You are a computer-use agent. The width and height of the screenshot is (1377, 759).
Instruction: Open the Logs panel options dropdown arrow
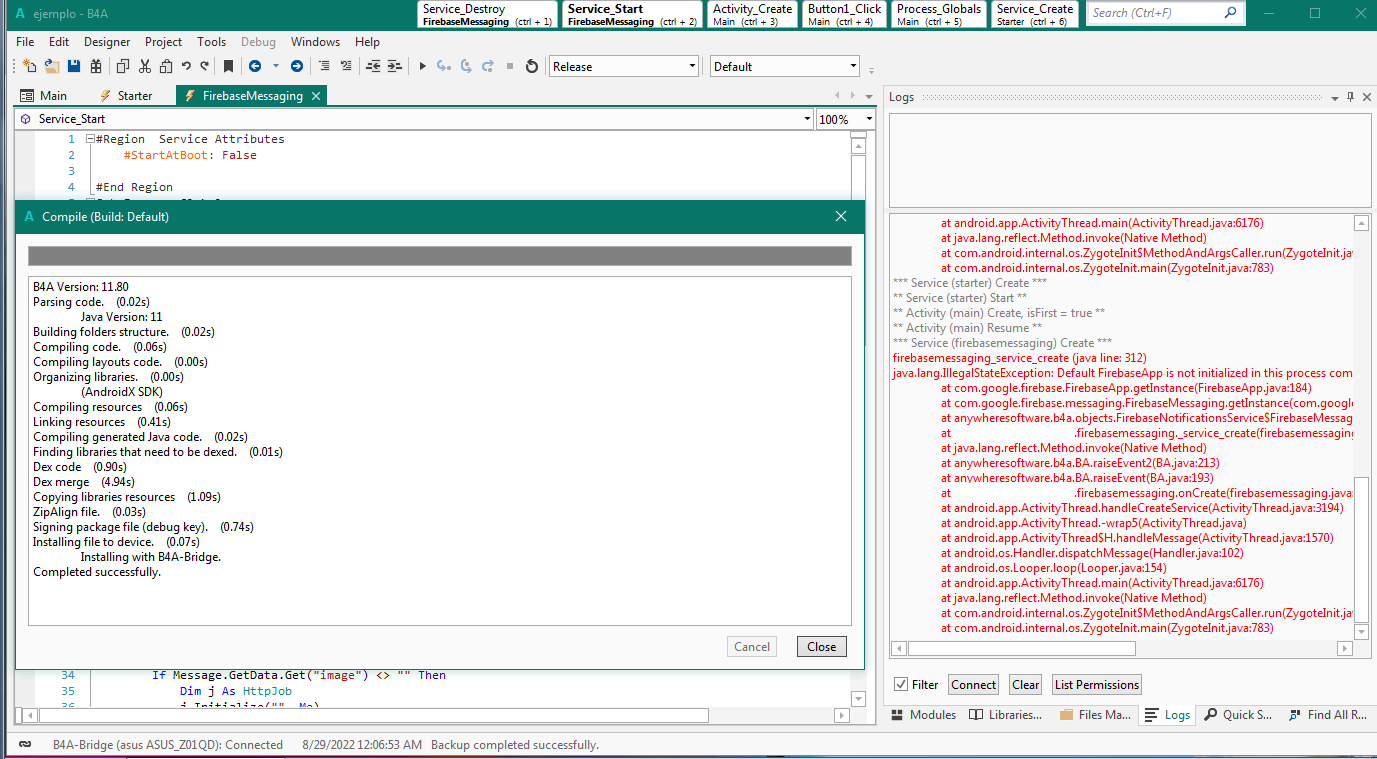pos(1336,97)
